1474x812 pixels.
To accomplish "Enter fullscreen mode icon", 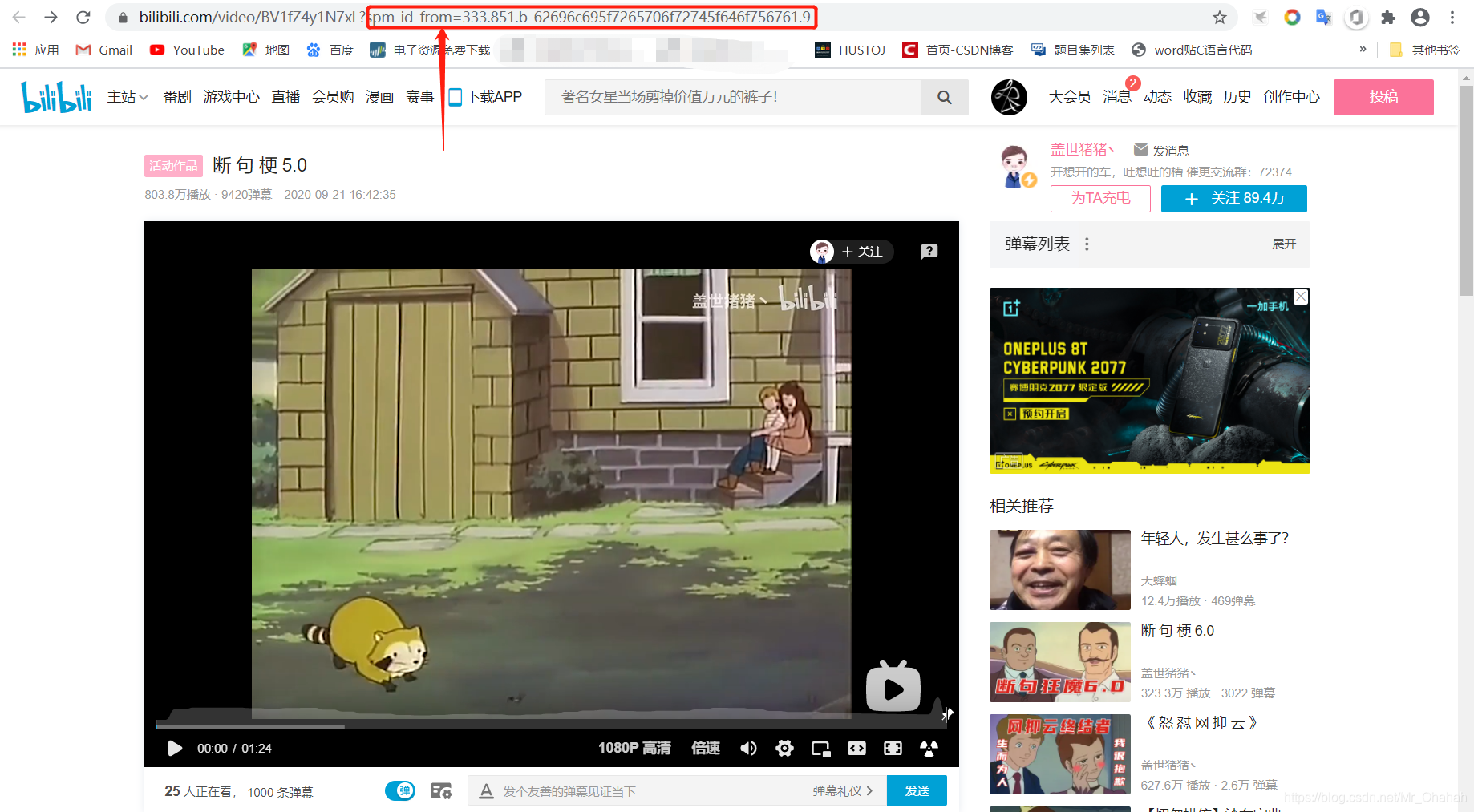I will tap(929, 748).
